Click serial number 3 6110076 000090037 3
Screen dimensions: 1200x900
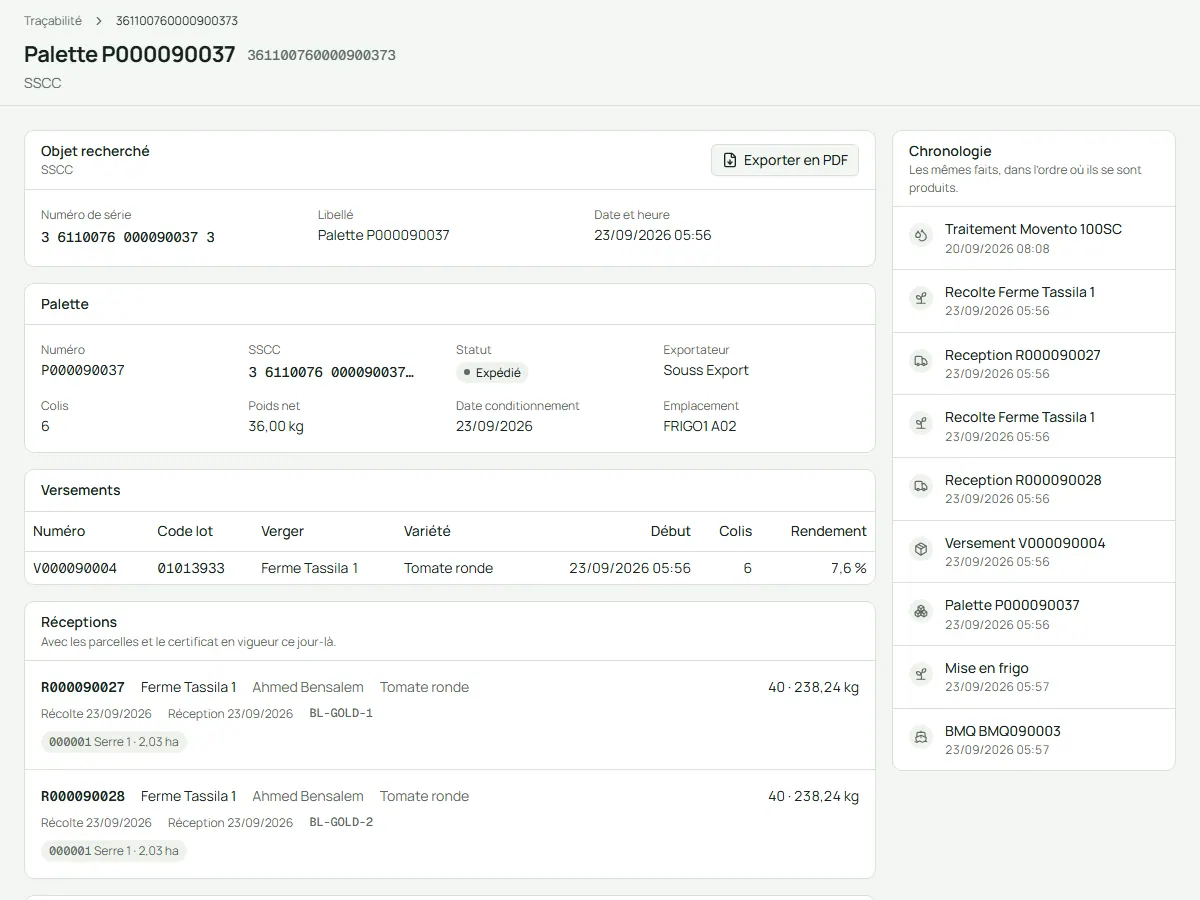click(128, 237)
